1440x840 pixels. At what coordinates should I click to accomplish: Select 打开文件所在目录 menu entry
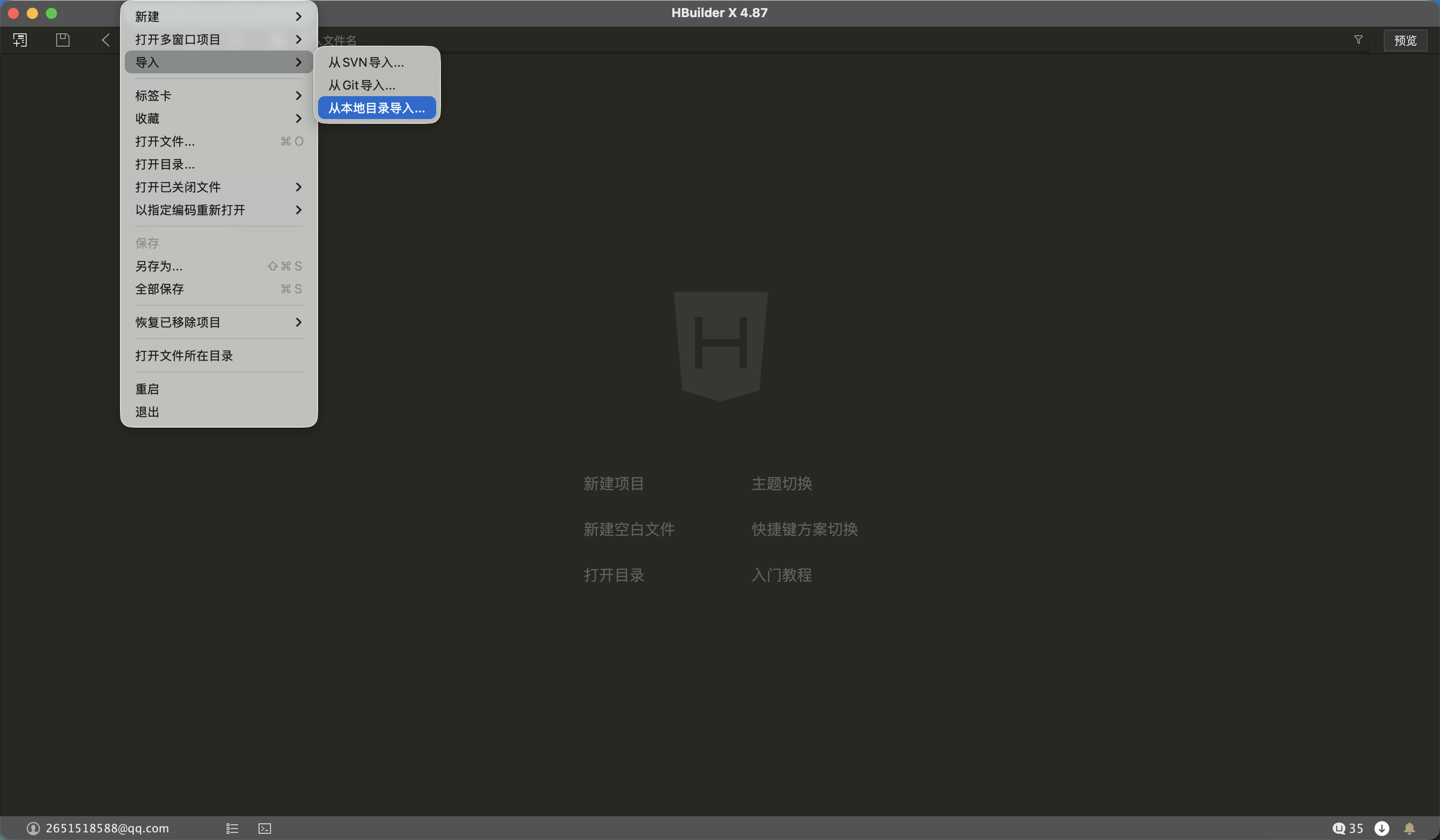click(184, 355)
